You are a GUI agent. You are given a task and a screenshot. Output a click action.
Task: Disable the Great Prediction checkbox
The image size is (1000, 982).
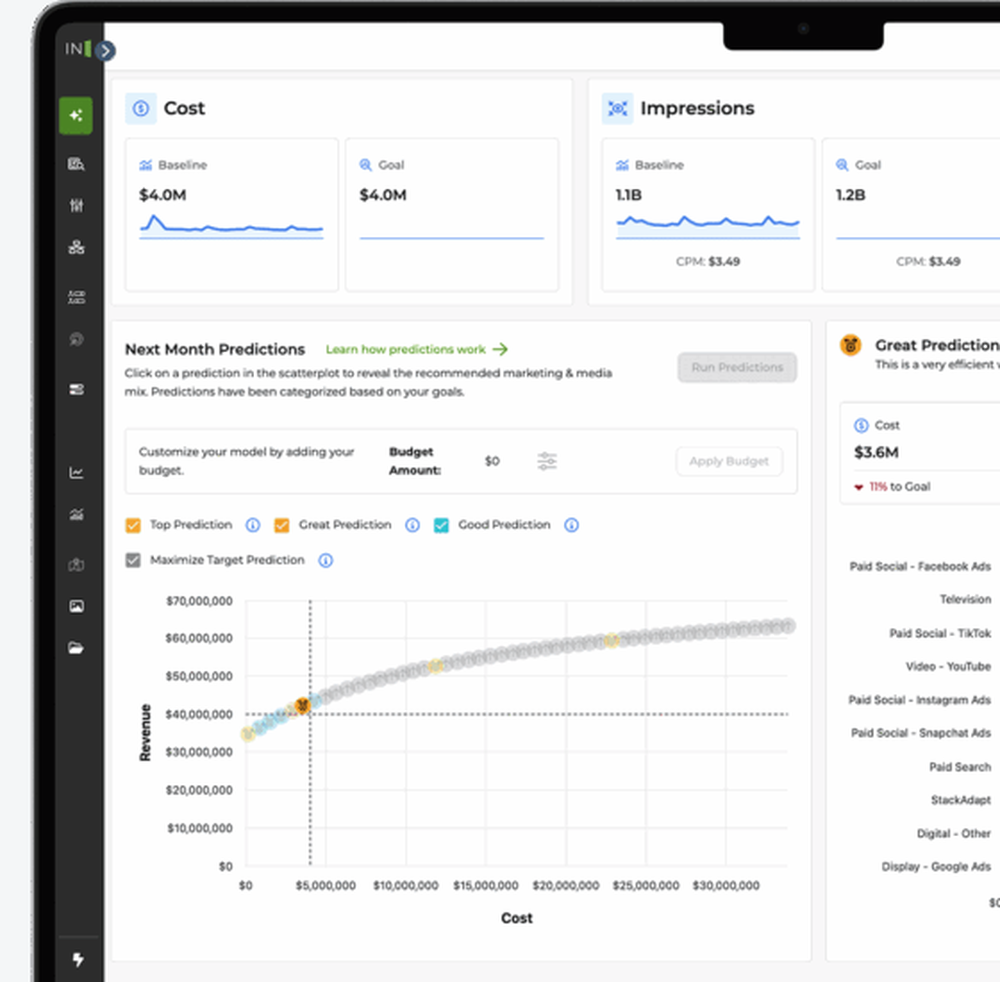click(282, 524)
